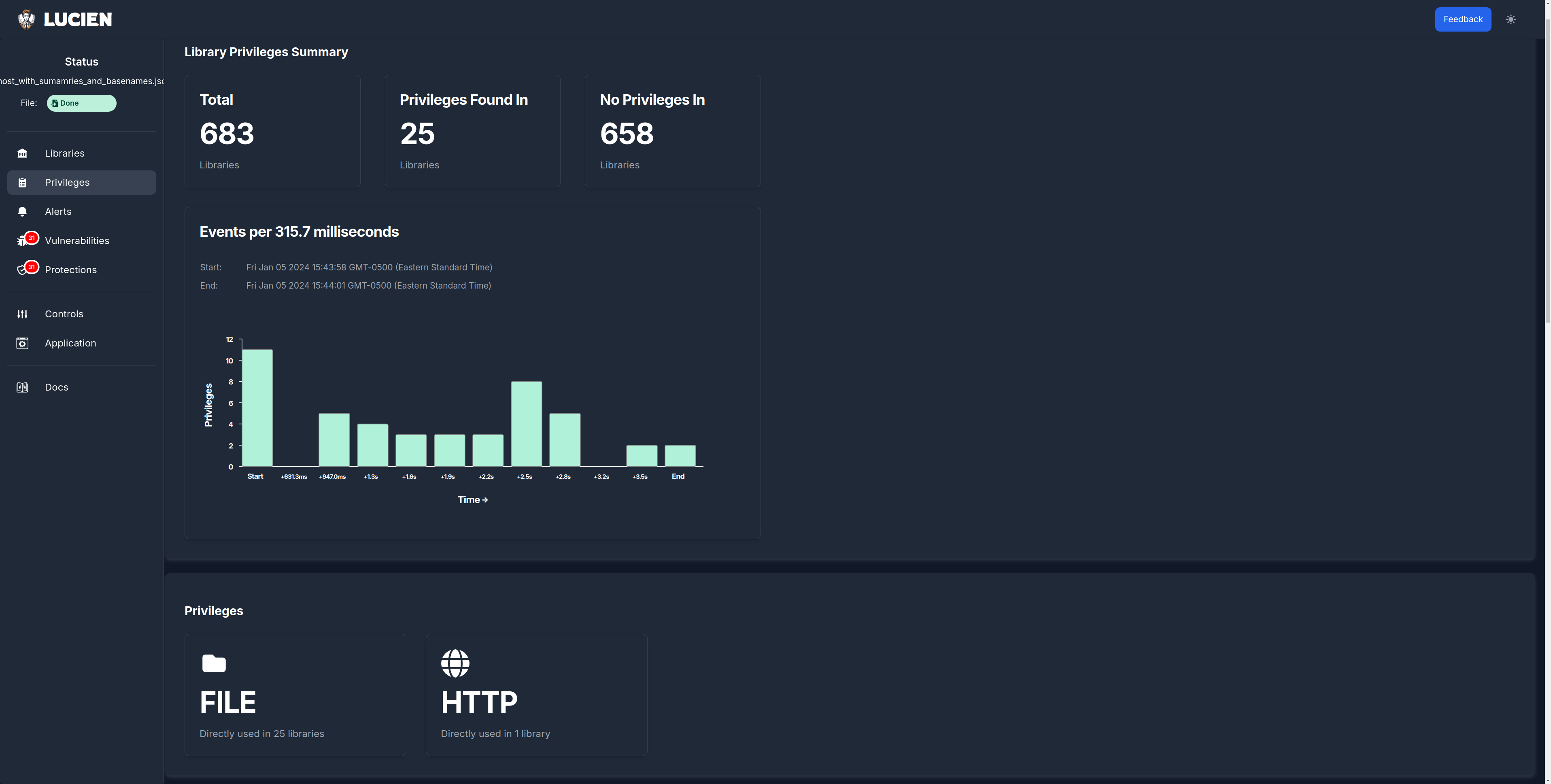Go to Vulnerabilities section
Viewport: 1551px width, 784px height.
[77, 240]
